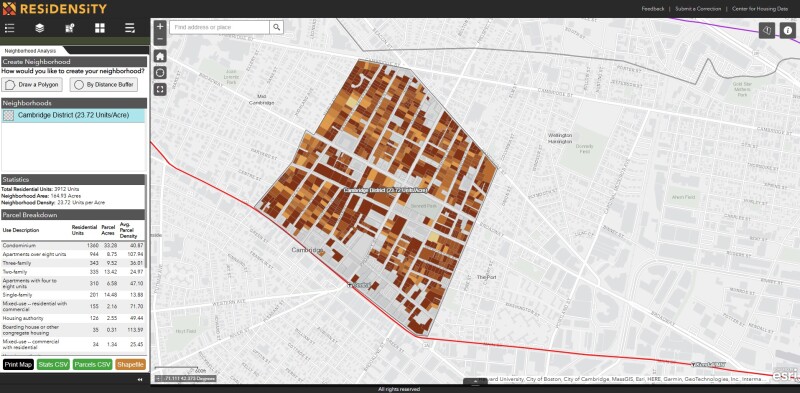Click the Parcel Acres column header
Screen dimensions: 800x393
(x=108, y=230)
